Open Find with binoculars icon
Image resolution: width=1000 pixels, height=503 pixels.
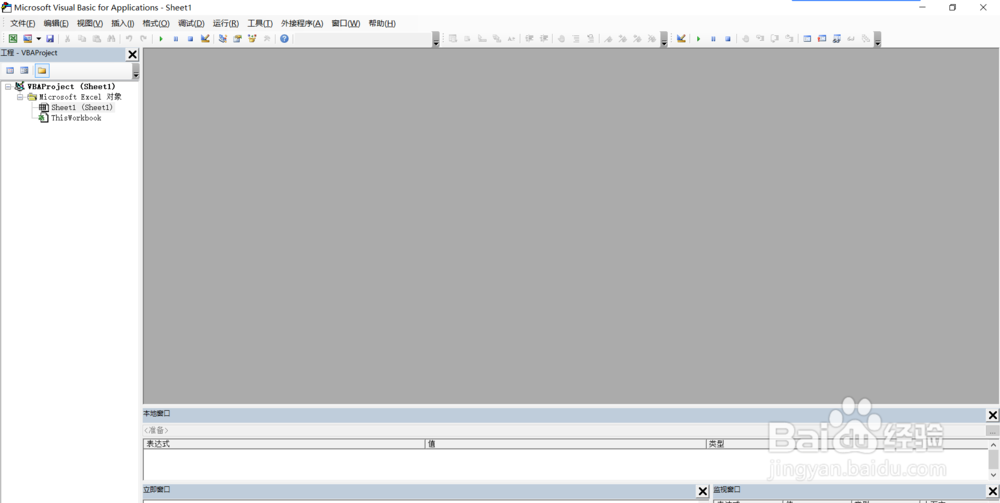coord(111,39)
